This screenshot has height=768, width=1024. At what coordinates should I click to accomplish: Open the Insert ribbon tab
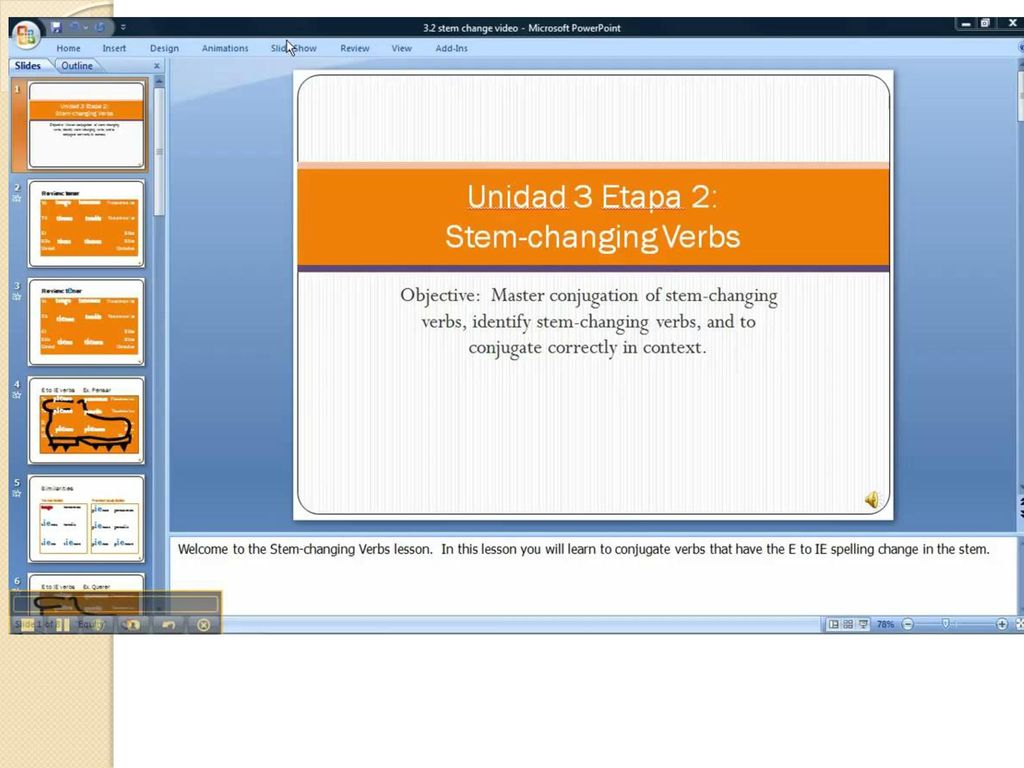tap(114, 48)
